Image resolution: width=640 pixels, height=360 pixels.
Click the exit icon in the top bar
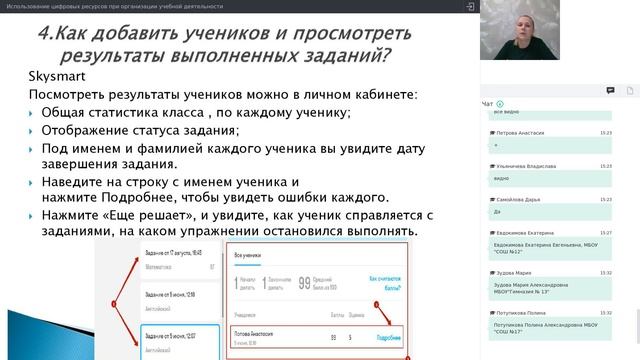click(x=470, y=7)
